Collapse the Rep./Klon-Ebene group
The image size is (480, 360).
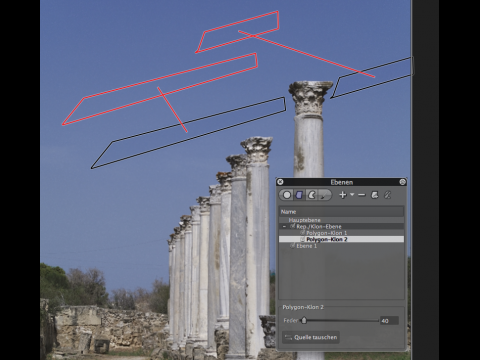[x=284, y=226]
